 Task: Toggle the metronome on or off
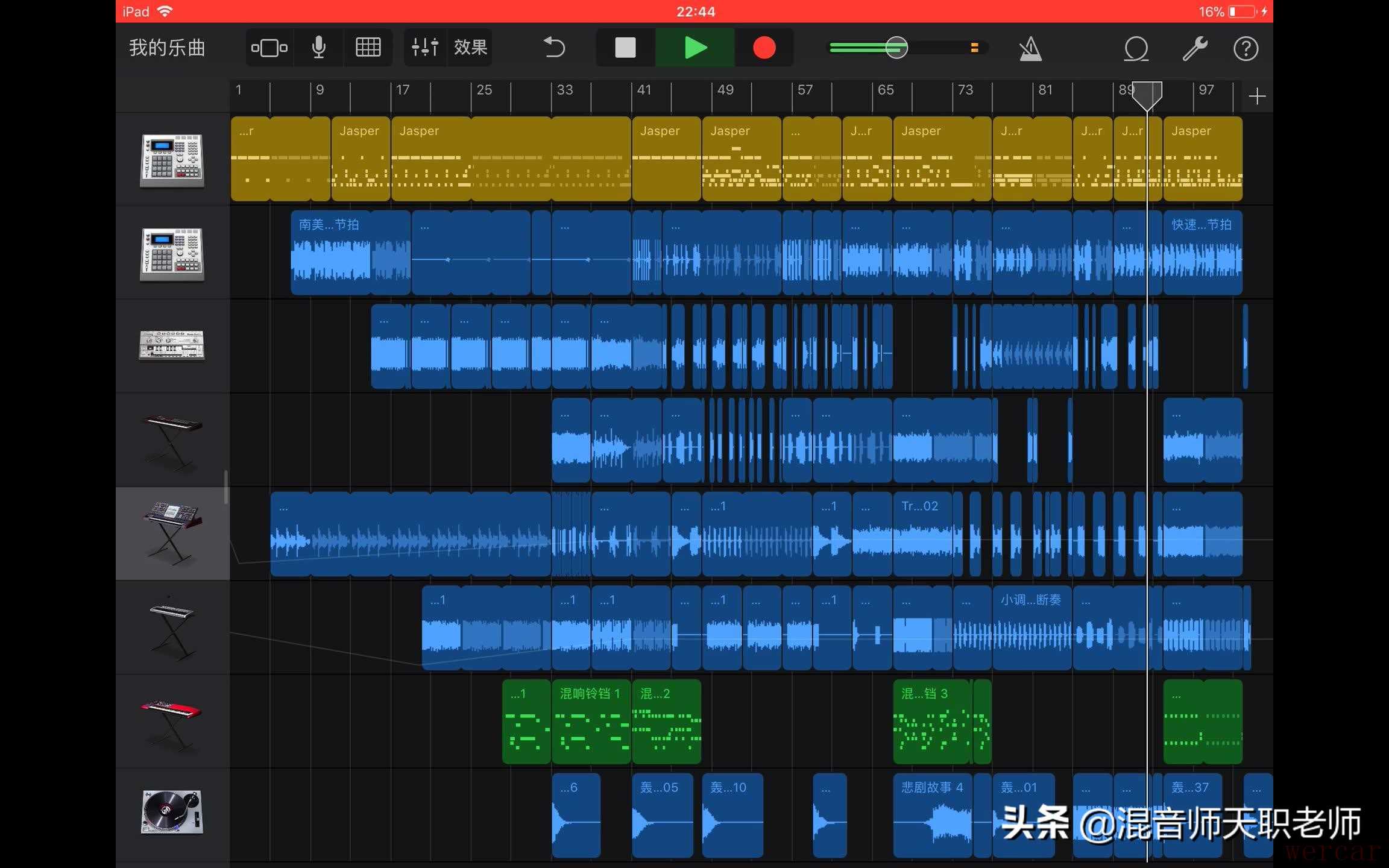[1030, 49]
